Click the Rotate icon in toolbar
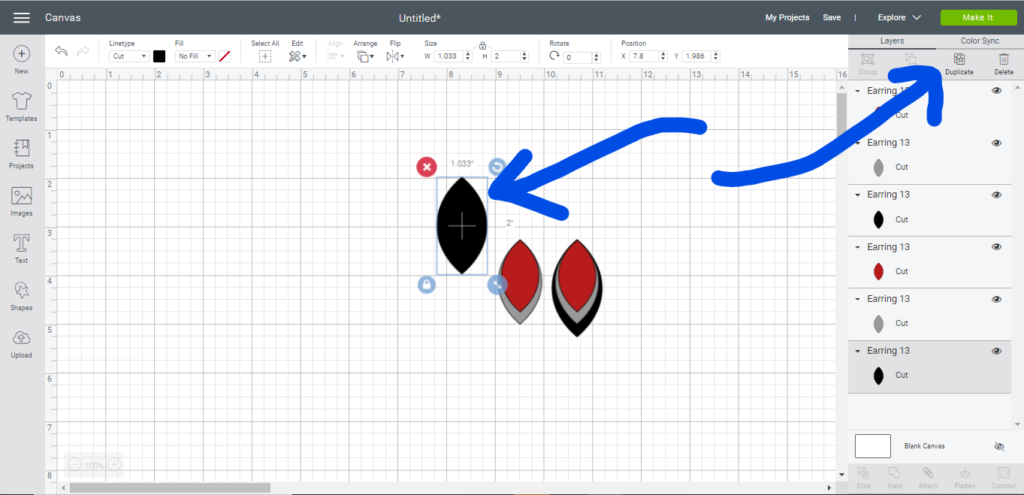The height and width of the screenshot is (495, 1024). (554, 56)
